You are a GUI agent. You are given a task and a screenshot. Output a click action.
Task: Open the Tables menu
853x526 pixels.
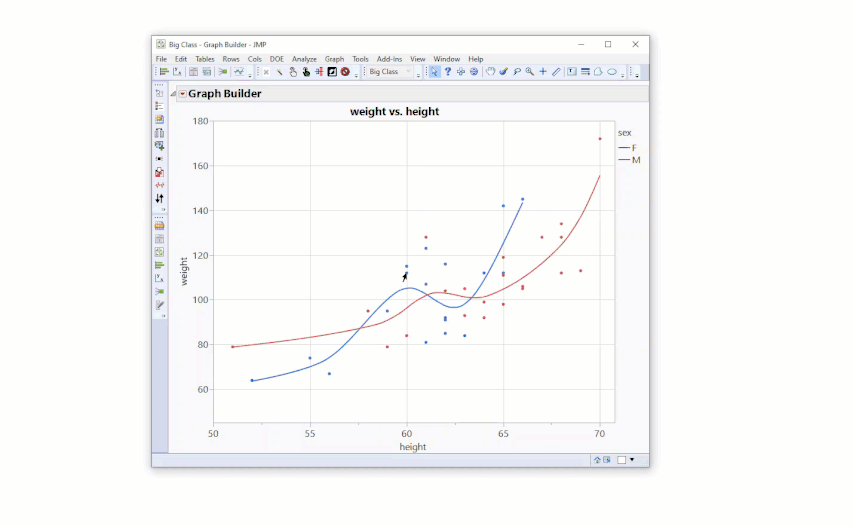(205, 59)
